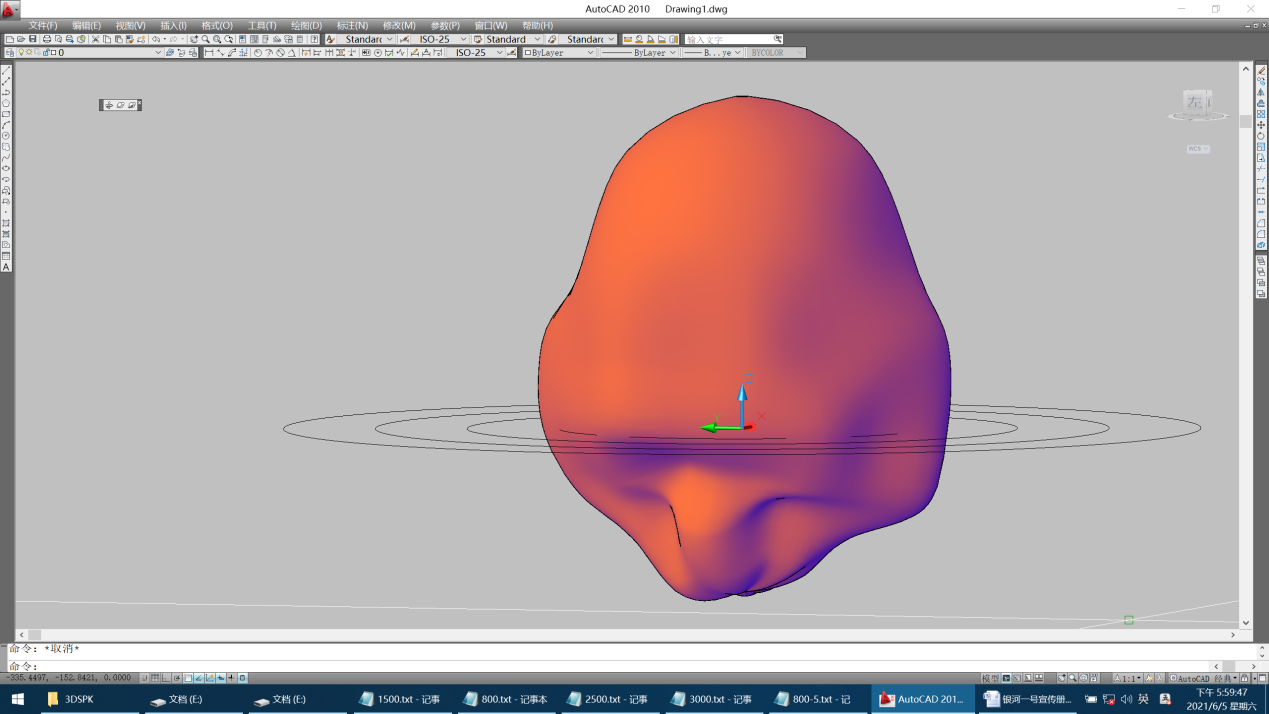
Task: Select the multiline Text tool (A)
Action: point(6,267)
